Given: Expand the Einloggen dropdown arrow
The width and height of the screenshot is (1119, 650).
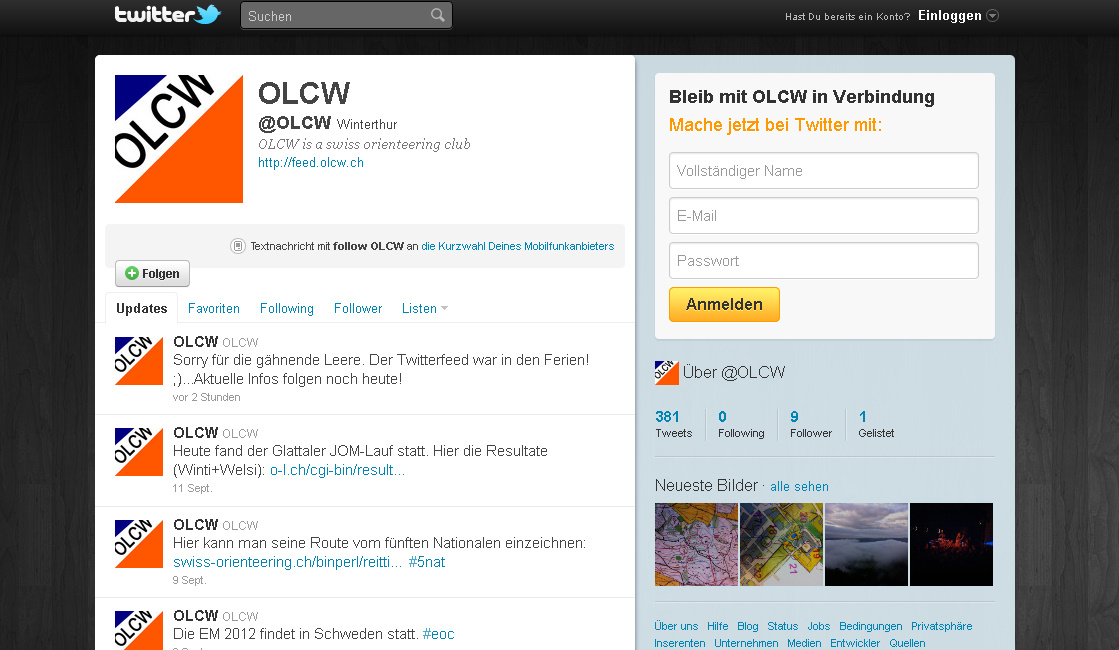Looking at the screenshot, I should point(993,16).
